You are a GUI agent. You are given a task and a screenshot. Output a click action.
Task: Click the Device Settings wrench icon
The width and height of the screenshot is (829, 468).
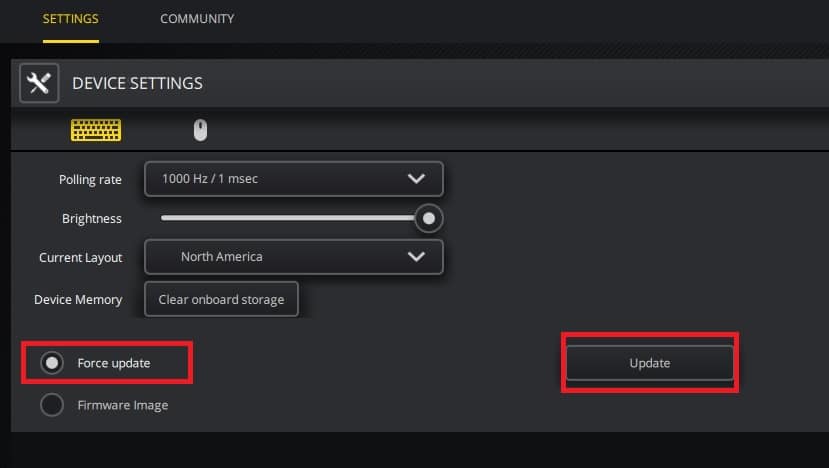[x=39, y=83]
